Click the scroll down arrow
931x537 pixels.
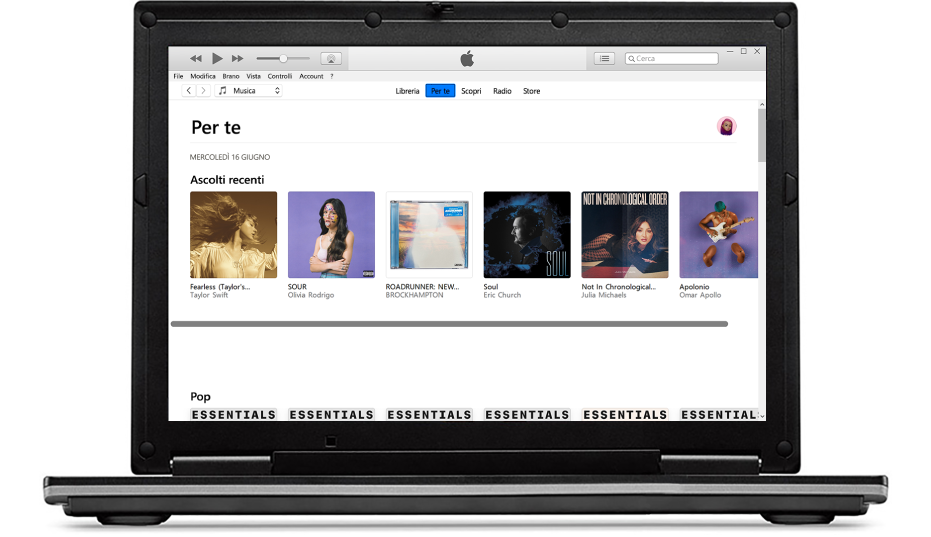(762, 416)
